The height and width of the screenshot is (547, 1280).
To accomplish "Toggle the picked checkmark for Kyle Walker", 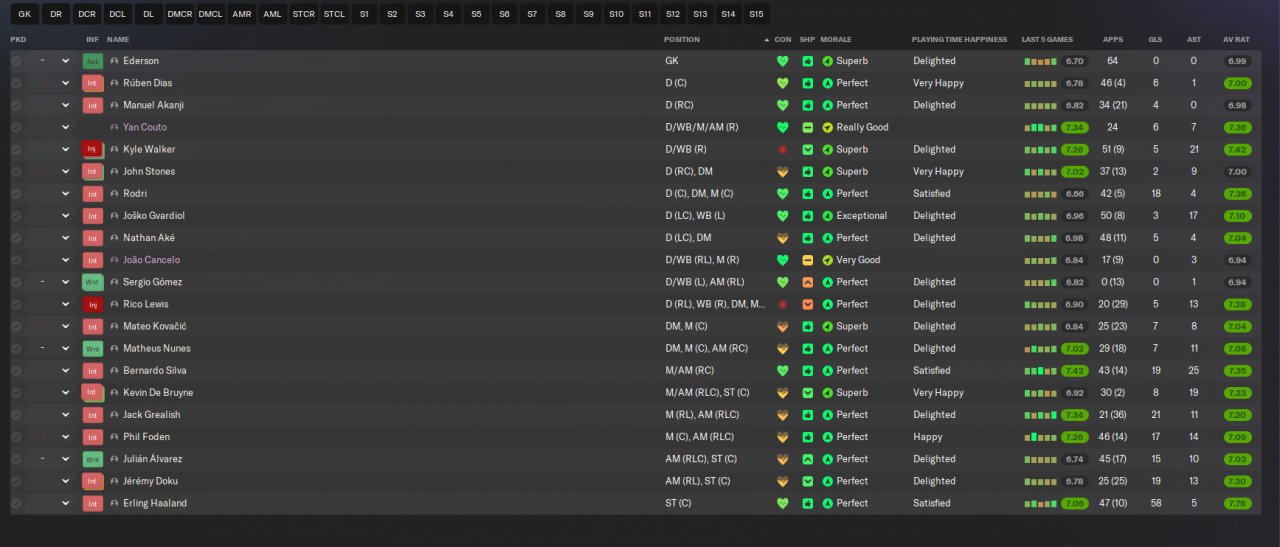I will point(16,149).
